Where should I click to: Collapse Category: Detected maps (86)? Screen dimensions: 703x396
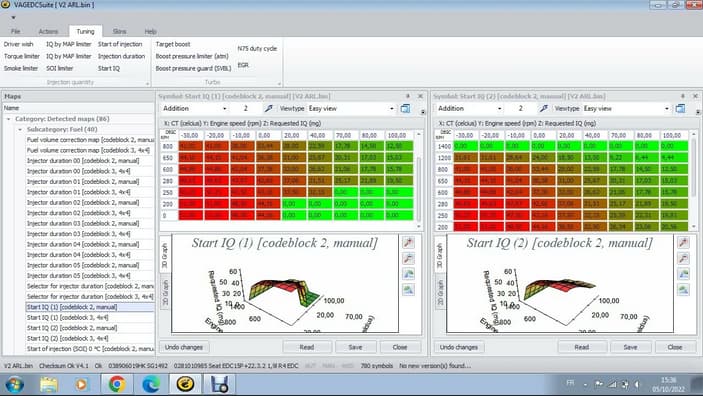point(8,119)
